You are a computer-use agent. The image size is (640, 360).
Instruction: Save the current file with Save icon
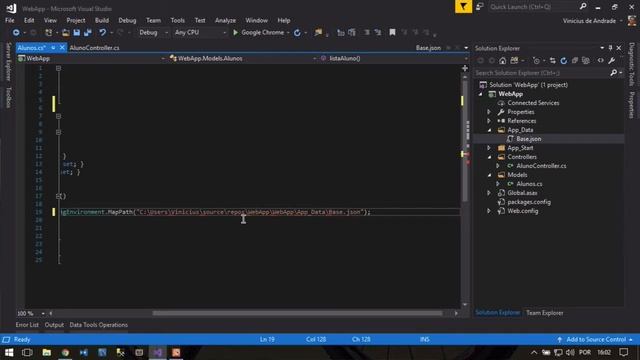click(x=76, y=32)
